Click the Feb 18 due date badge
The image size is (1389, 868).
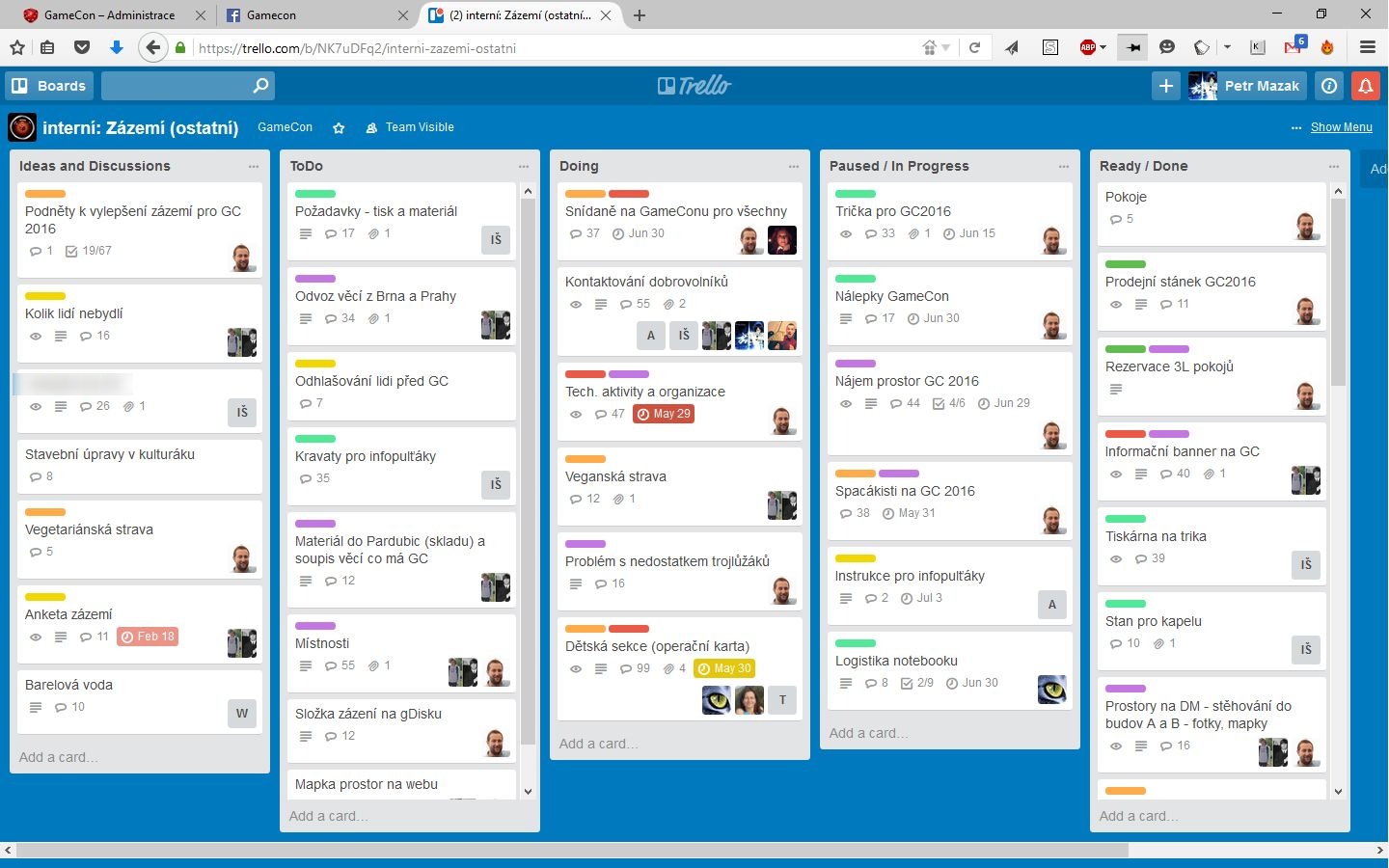pos(148,637)
